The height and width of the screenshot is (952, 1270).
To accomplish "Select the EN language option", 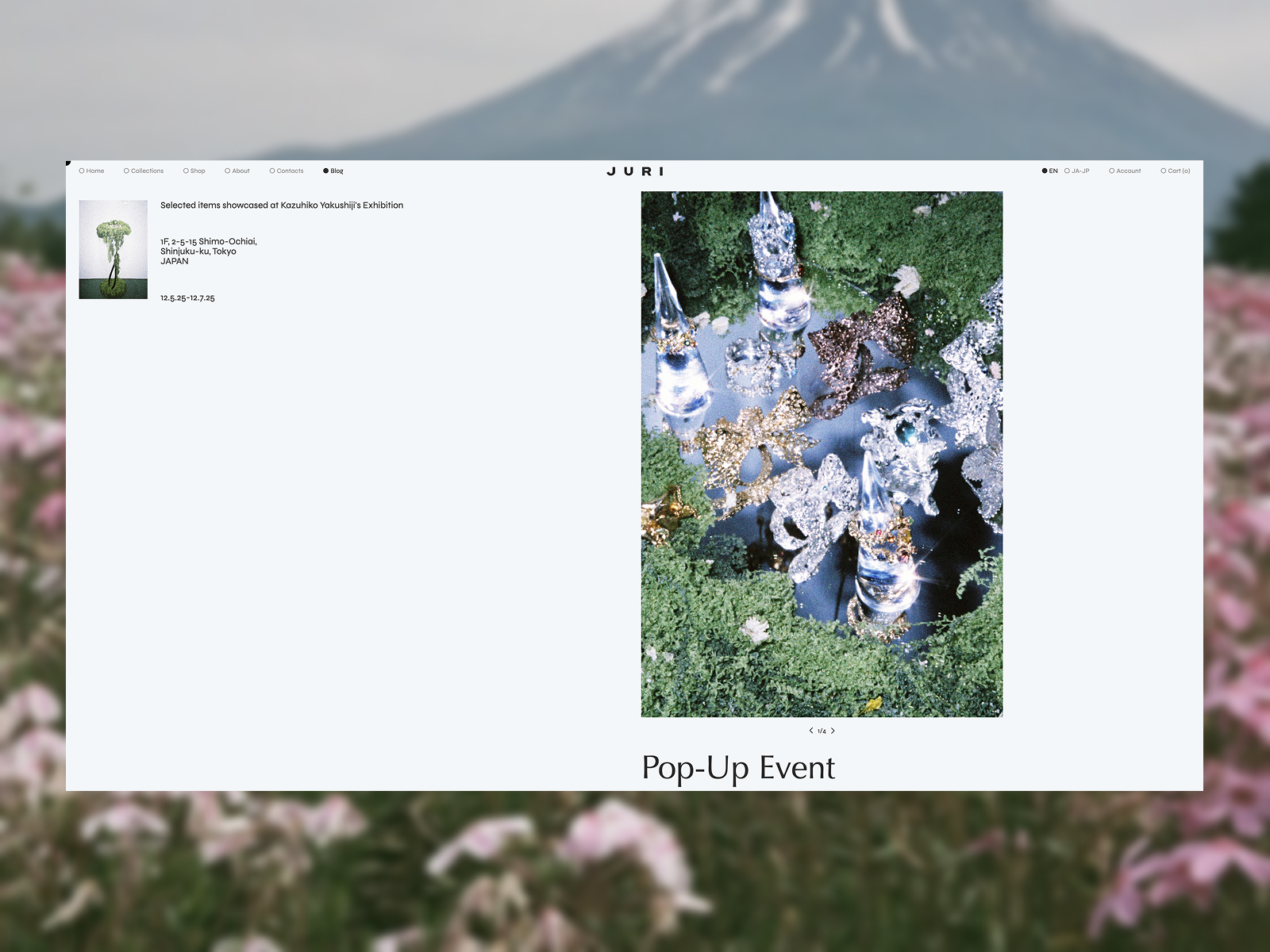I will coord(1052,171).
